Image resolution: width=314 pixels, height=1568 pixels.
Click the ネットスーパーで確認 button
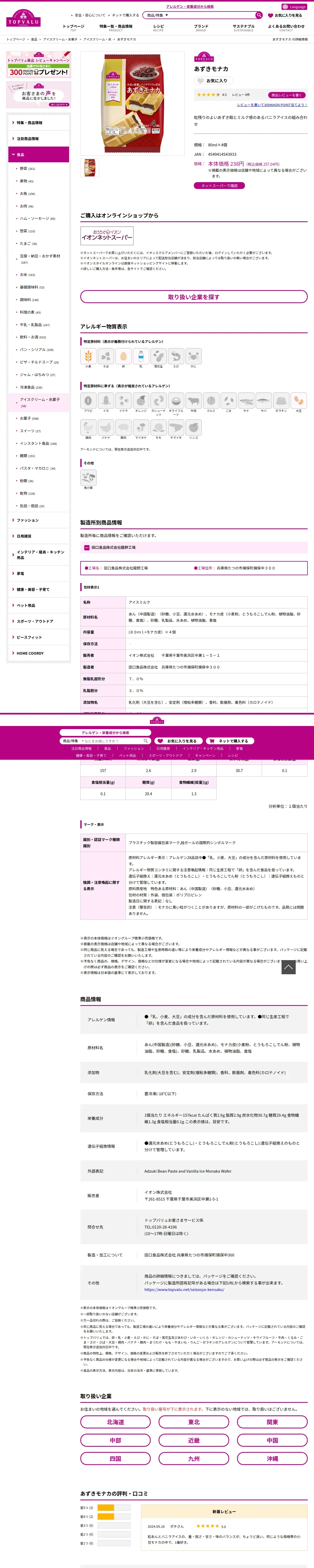[220, 186]
